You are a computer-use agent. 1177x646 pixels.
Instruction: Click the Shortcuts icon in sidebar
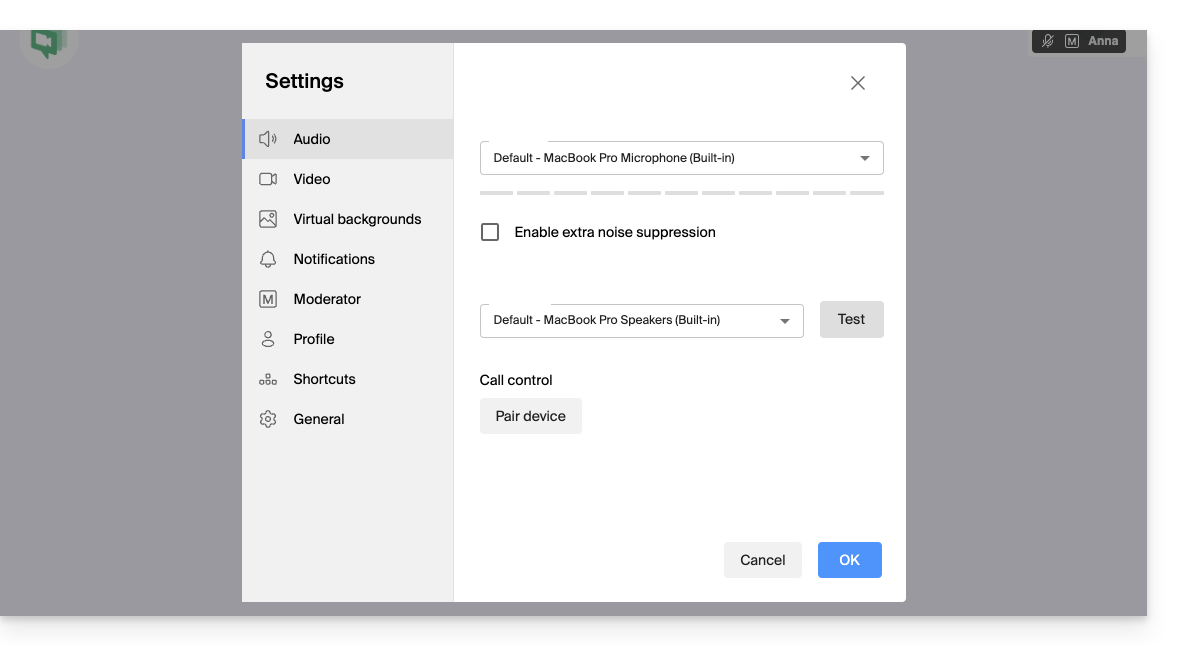(268, 379)
